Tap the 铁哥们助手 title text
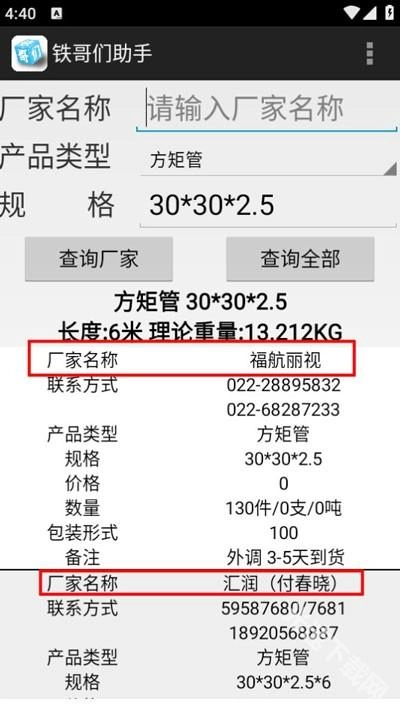This screenshot has width=400, height=715. (x=102, y=53)
